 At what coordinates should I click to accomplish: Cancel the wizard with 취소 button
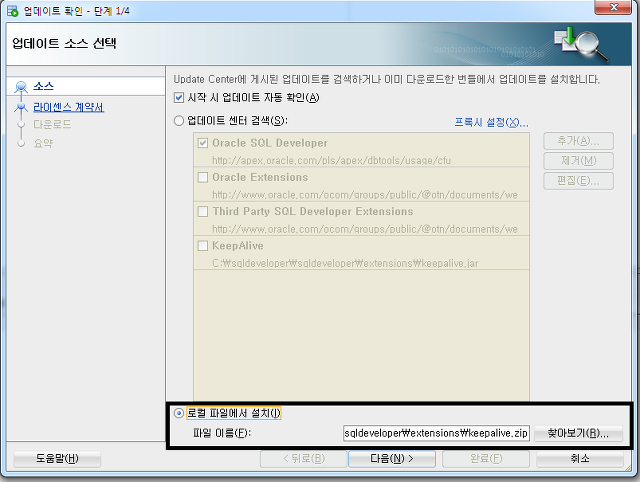[580, 459]
